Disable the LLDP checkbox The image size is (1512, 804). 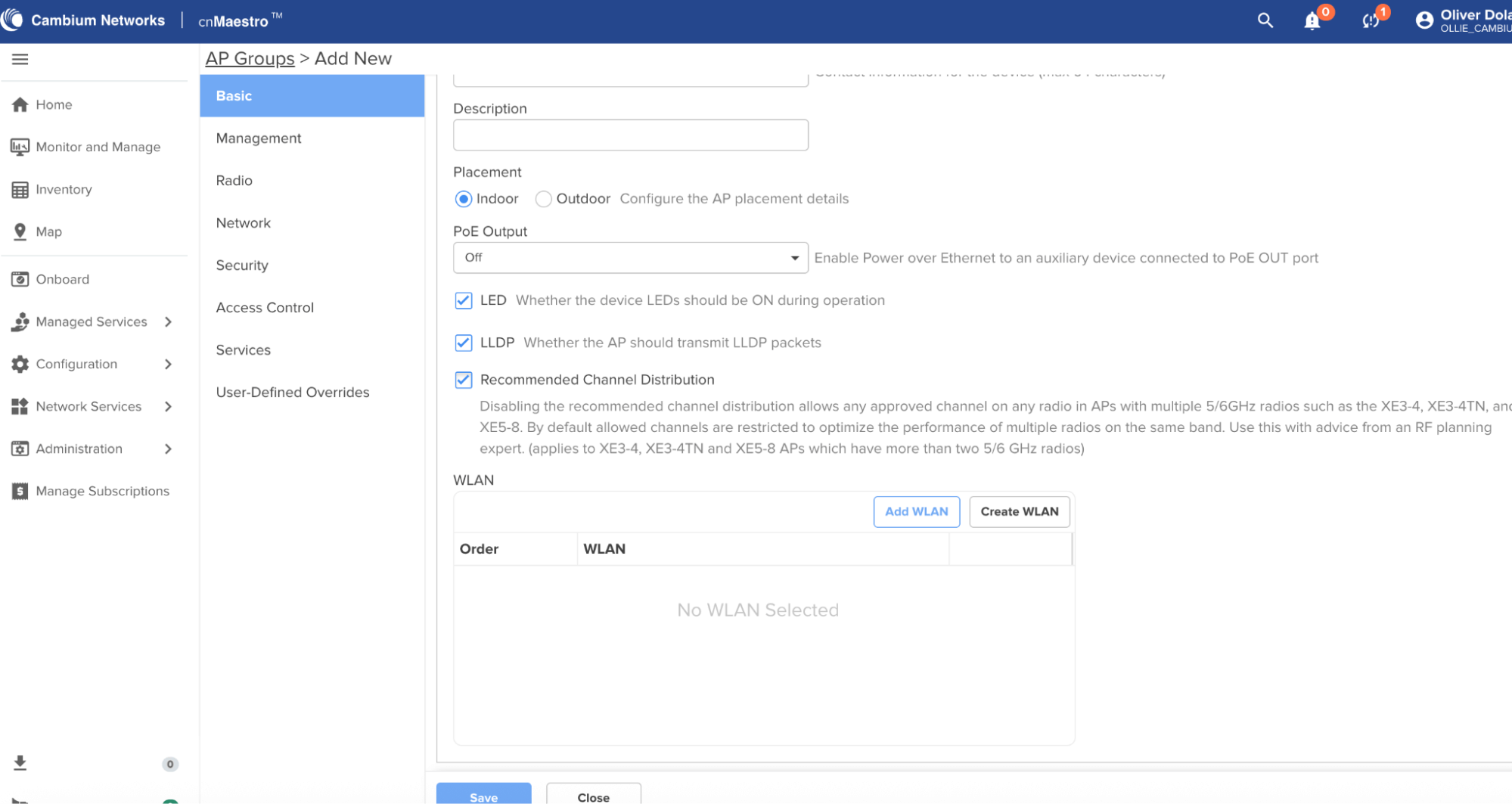click(x=464, y=343)
